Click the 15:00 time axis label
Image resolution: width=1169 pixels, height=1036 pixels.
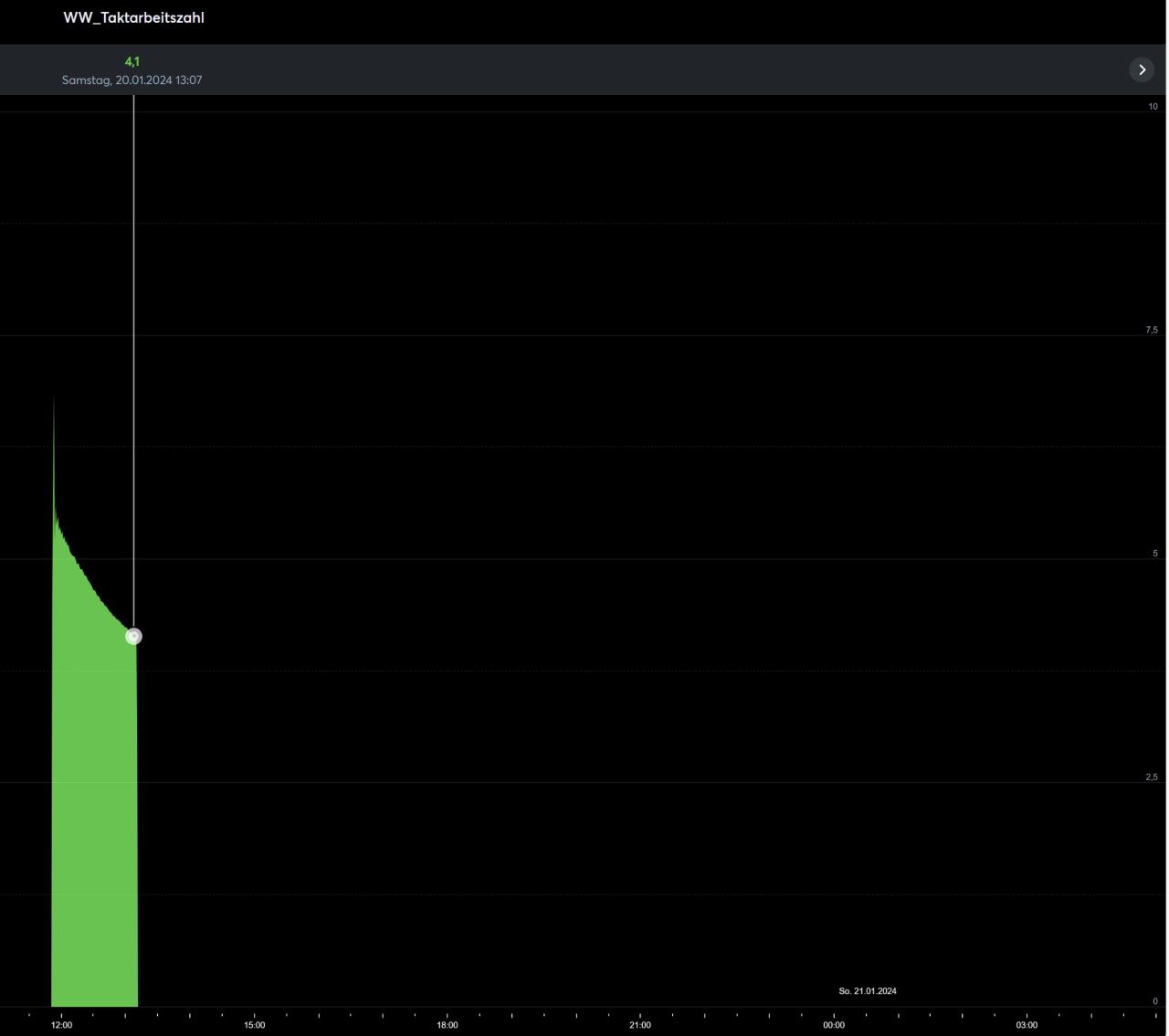(x=254, y=1025)
